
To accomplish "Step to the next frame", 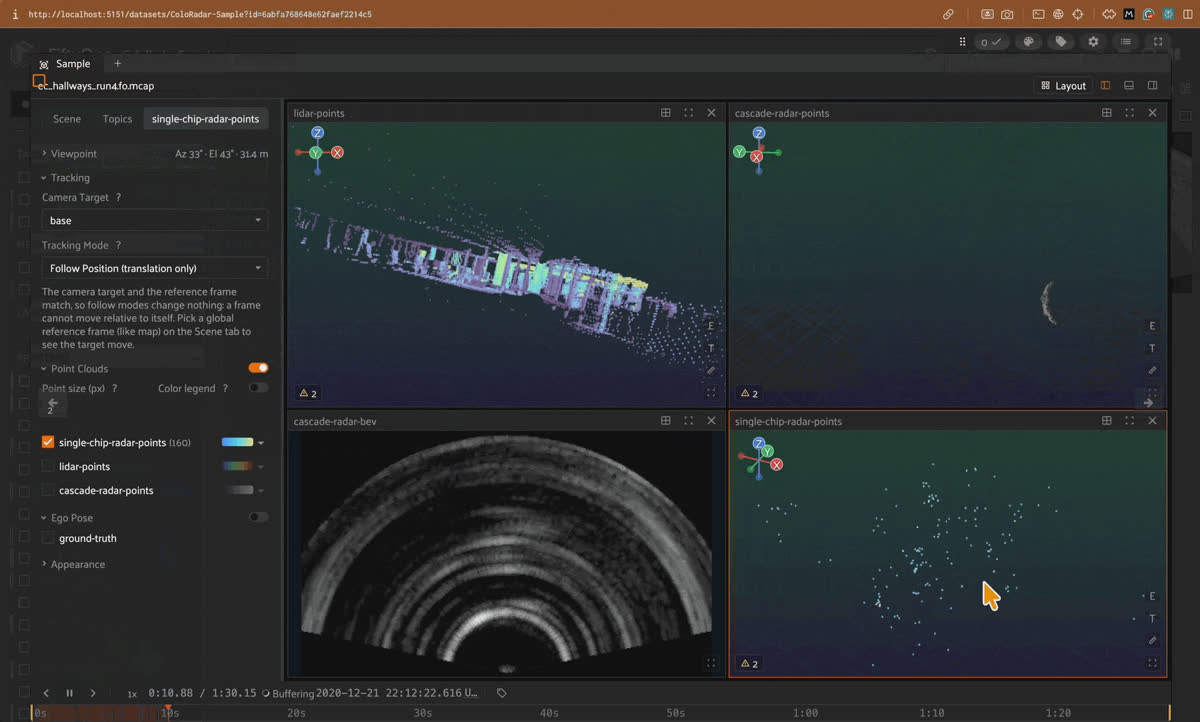I will [x=93, y=693].
